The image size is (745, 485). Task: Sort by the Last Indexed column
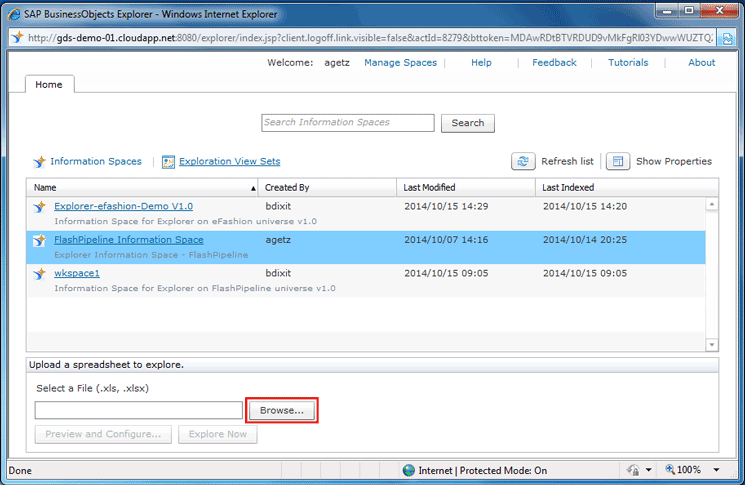(x=627, y=188)
